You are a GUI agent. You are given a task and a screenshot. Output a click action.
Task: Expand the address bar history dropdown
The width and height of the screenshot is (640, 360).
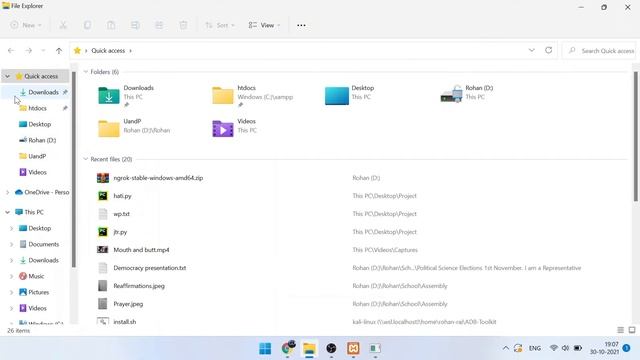click(x=531, y=50)
